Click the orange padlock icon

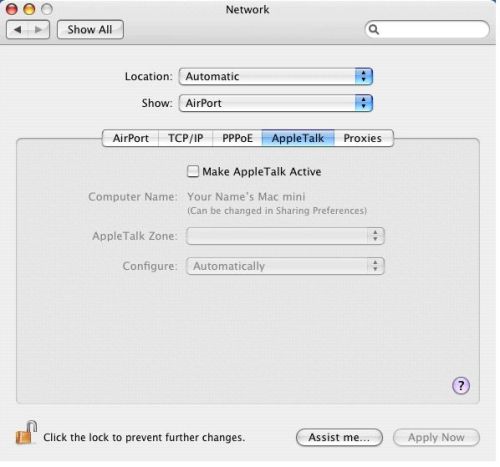[26, 433]
